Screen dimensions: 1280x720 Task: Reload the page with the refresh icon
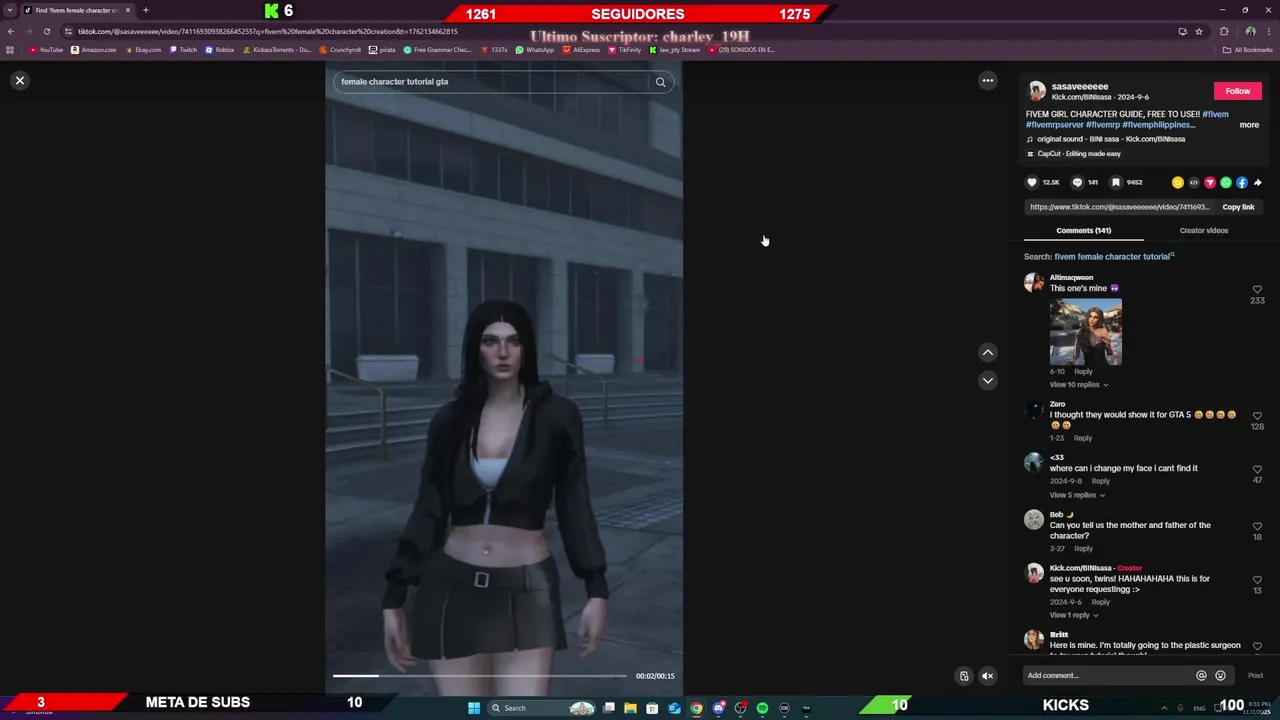tap(46, 31)
